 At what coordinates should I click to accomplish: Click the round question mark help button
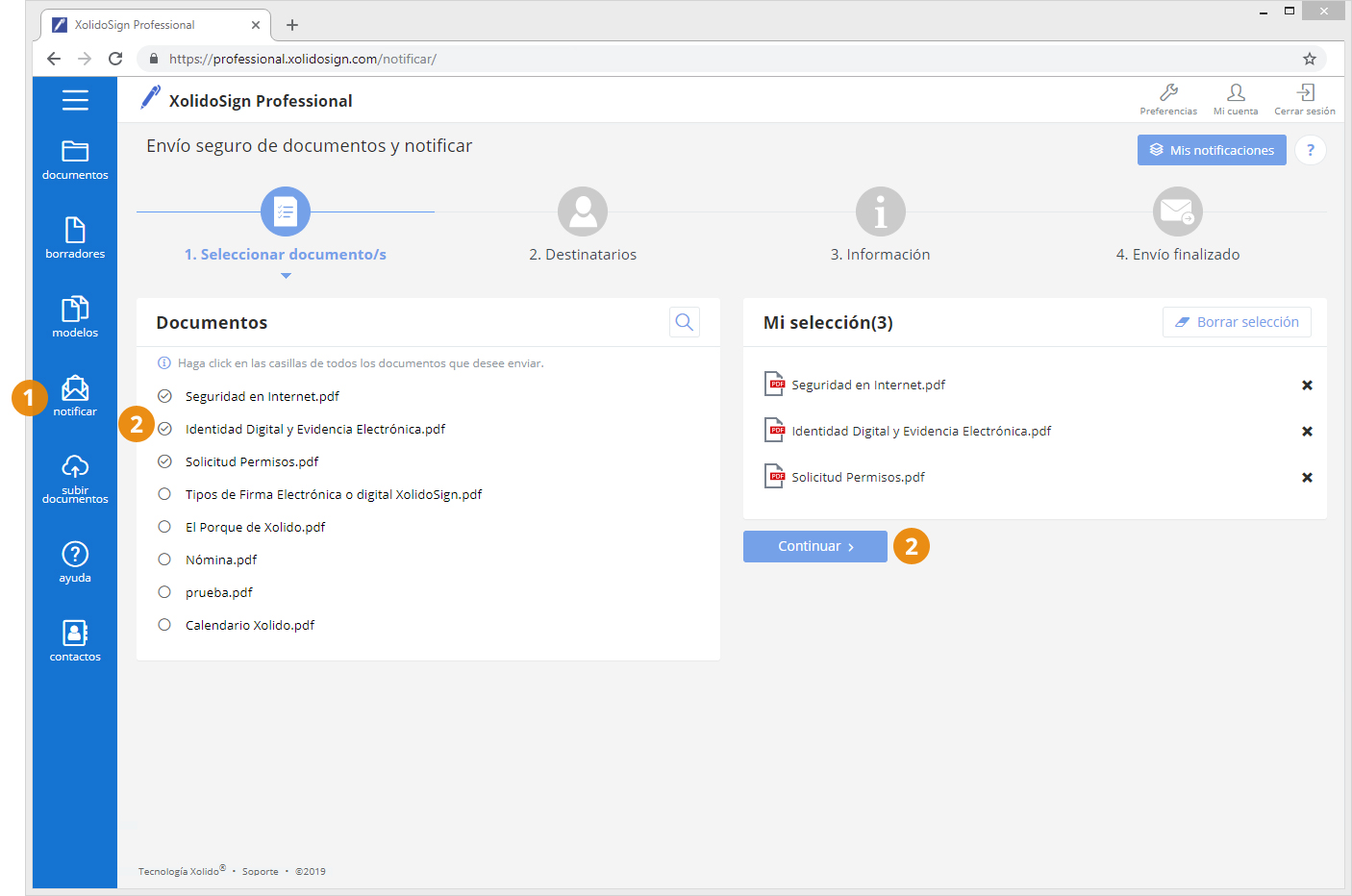click(1310, 150)
